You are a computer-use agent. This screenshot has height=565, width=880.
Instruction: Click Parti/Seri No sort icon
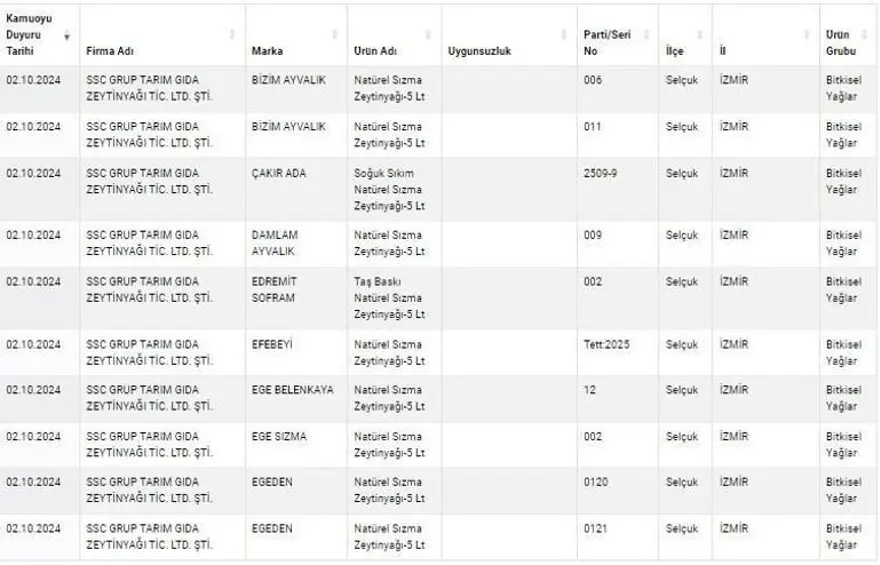(x=646, y=35)
